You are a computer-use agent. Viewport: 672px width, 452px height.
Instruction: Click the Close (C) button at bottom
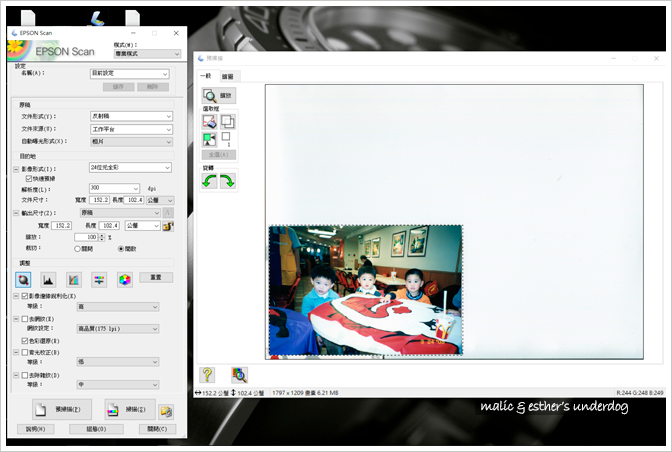click(x=157, y=429)
